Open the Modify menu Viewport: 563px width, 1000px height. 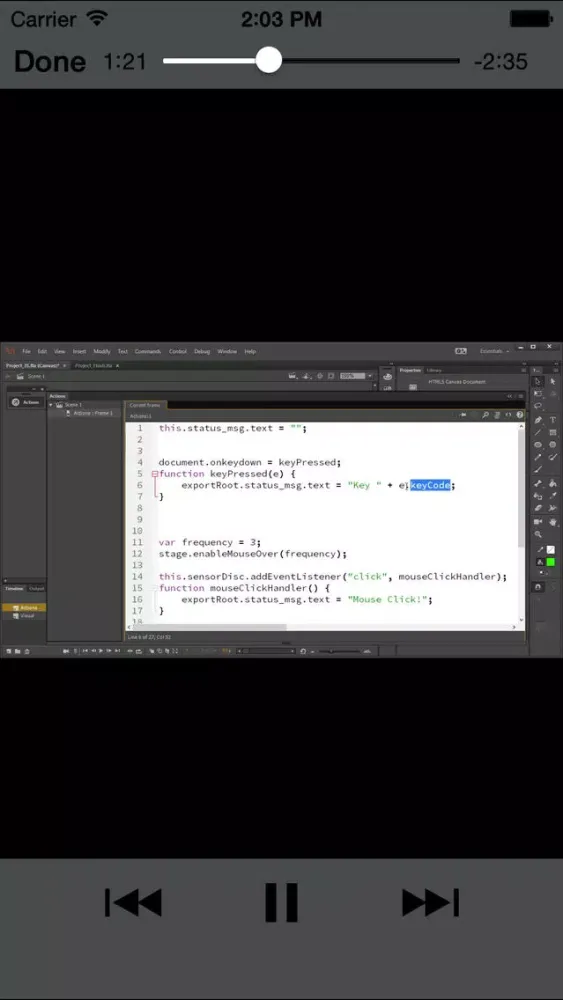click(102, 351)
